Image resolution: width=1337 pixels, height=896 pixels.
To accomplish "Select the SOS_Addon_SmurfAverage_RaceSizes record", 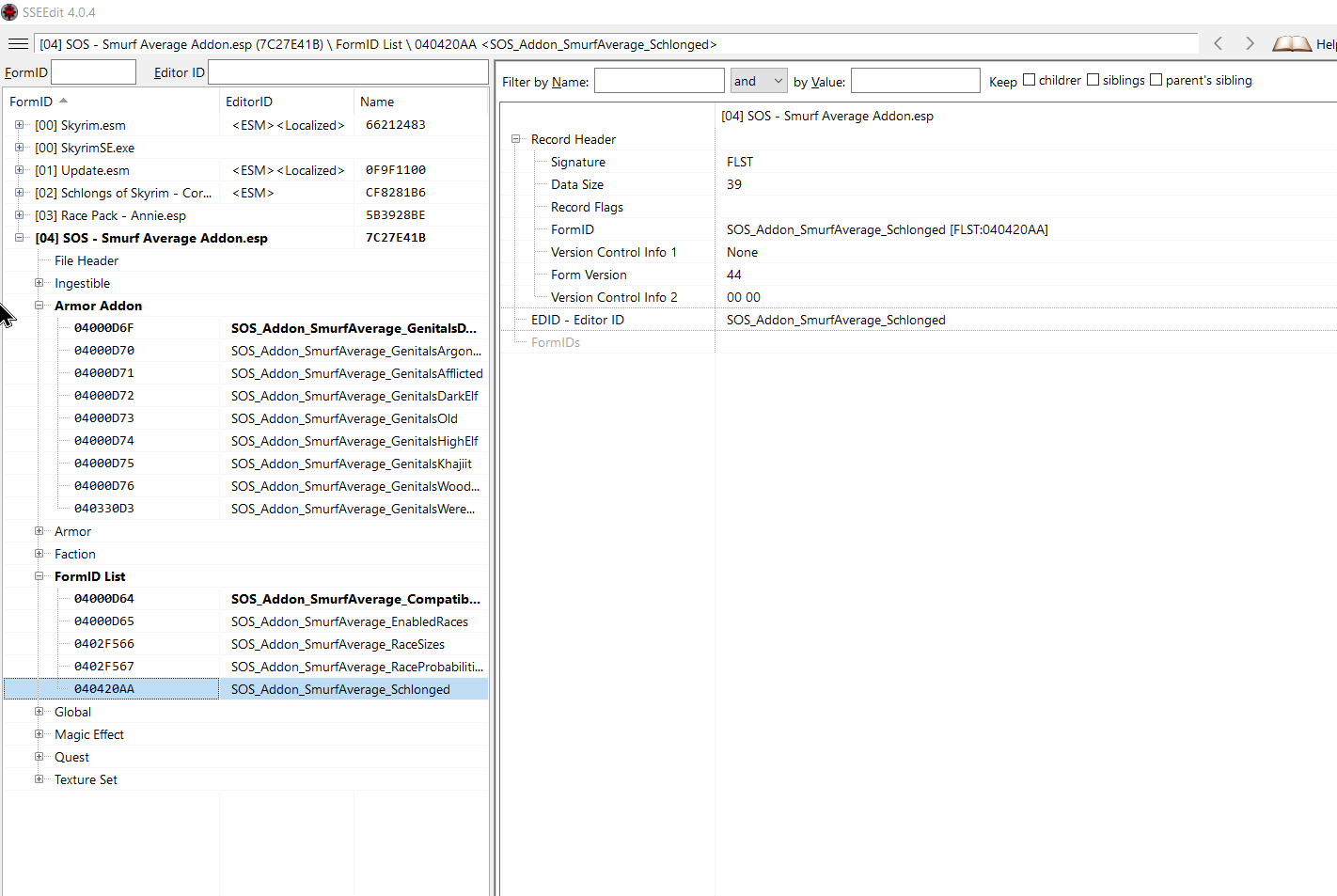I will [x=245, y=644].
